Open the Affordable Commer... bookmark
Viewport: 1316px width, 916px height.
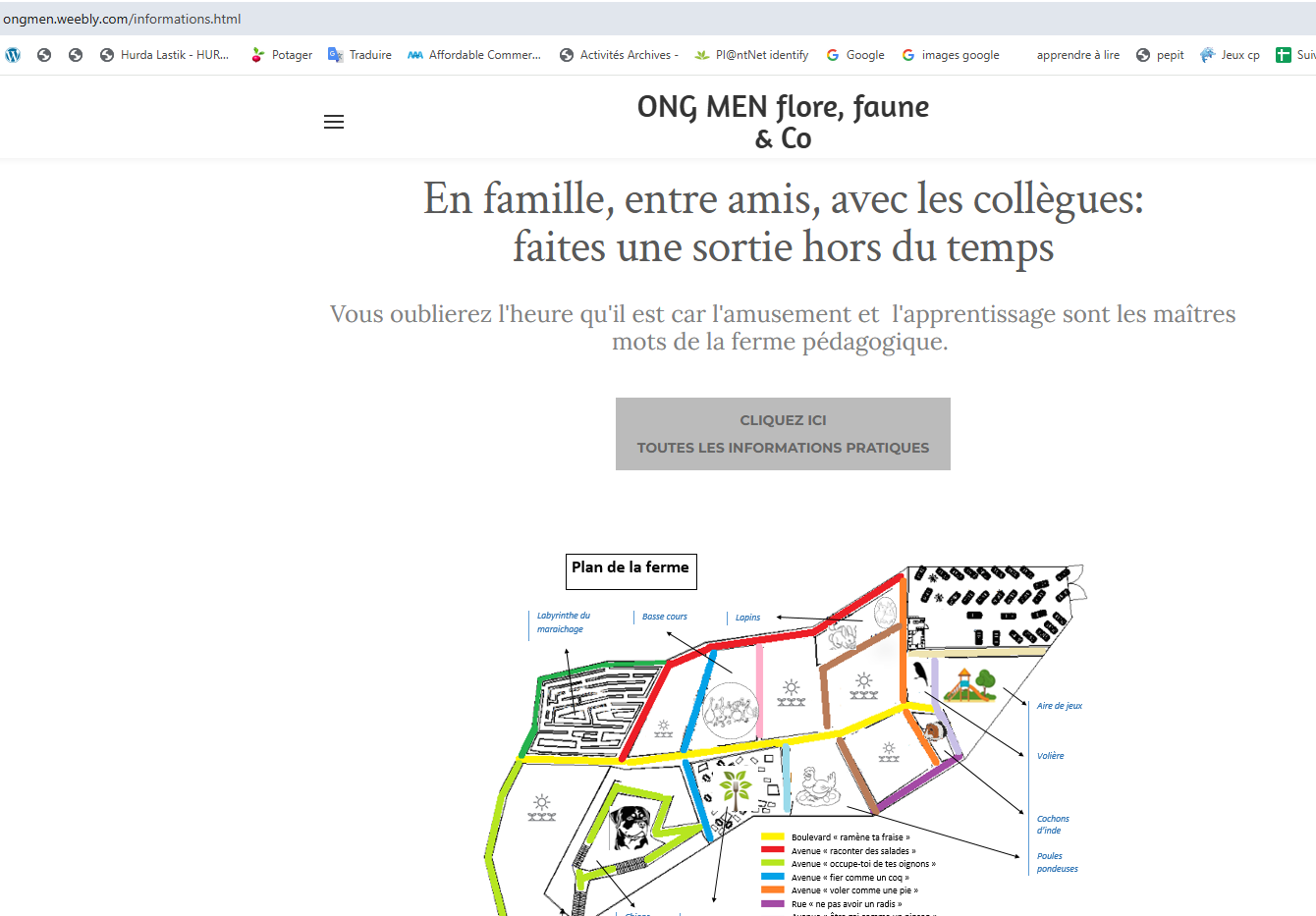(473, 55)
